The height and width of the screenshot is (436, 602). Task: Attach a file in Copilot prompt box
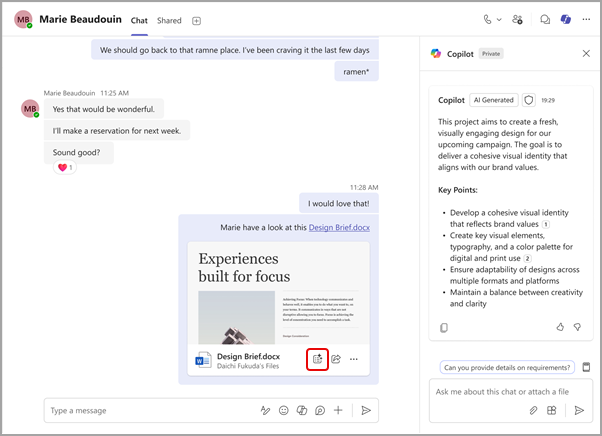click(x=533, y=410)
